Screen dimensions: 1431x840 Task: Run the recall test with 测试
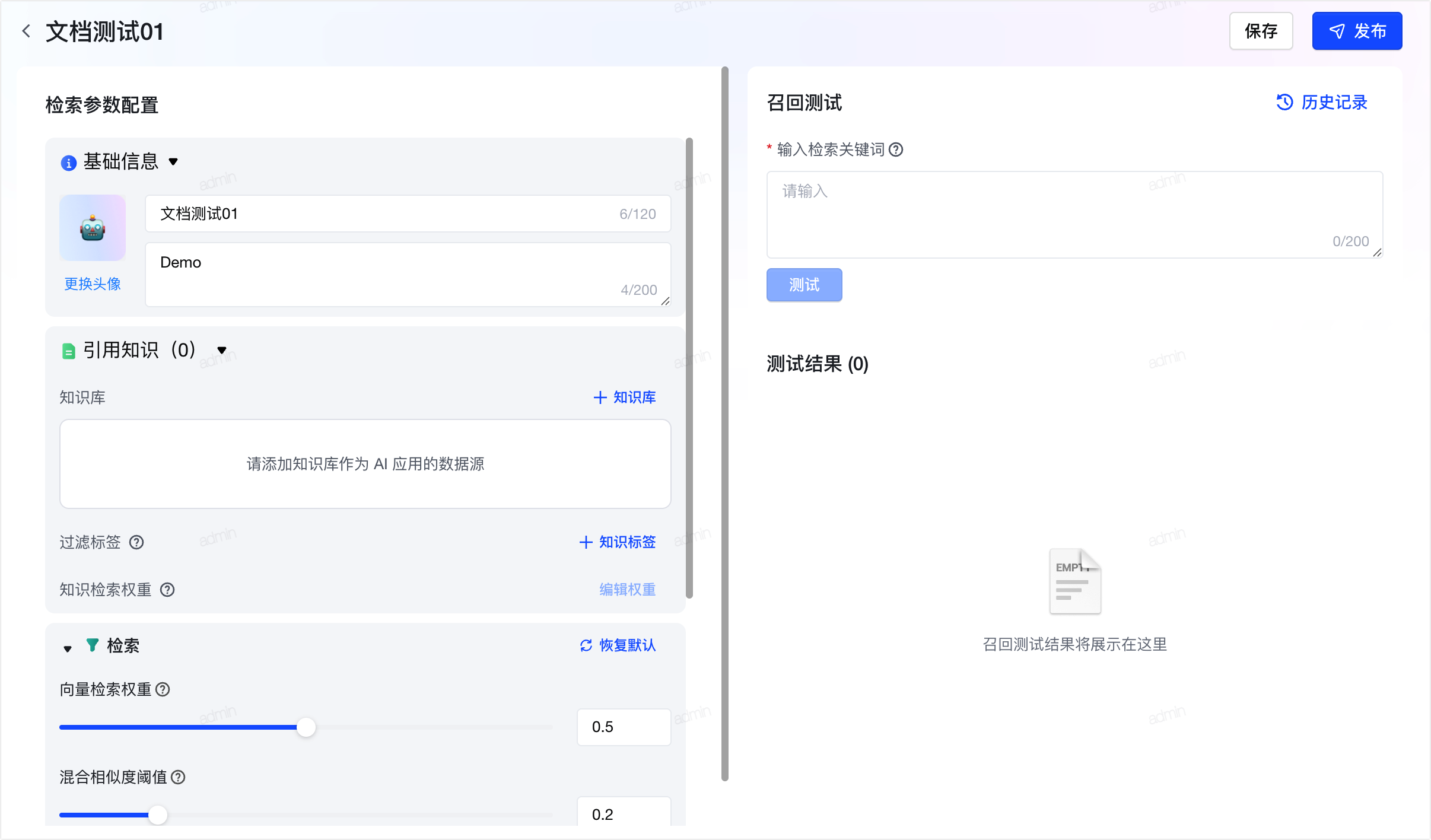click(x=804, y=285)
